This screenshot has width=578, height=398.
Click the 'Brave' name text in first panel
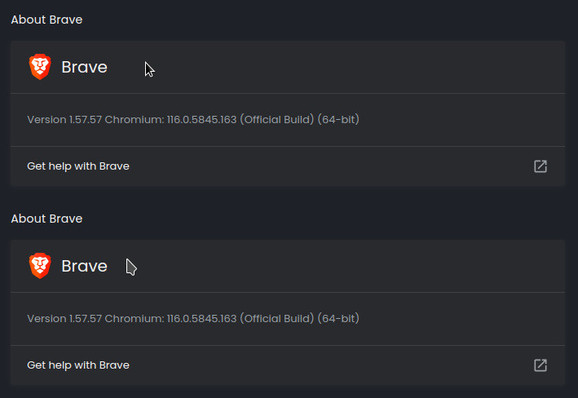coord(84,67)
